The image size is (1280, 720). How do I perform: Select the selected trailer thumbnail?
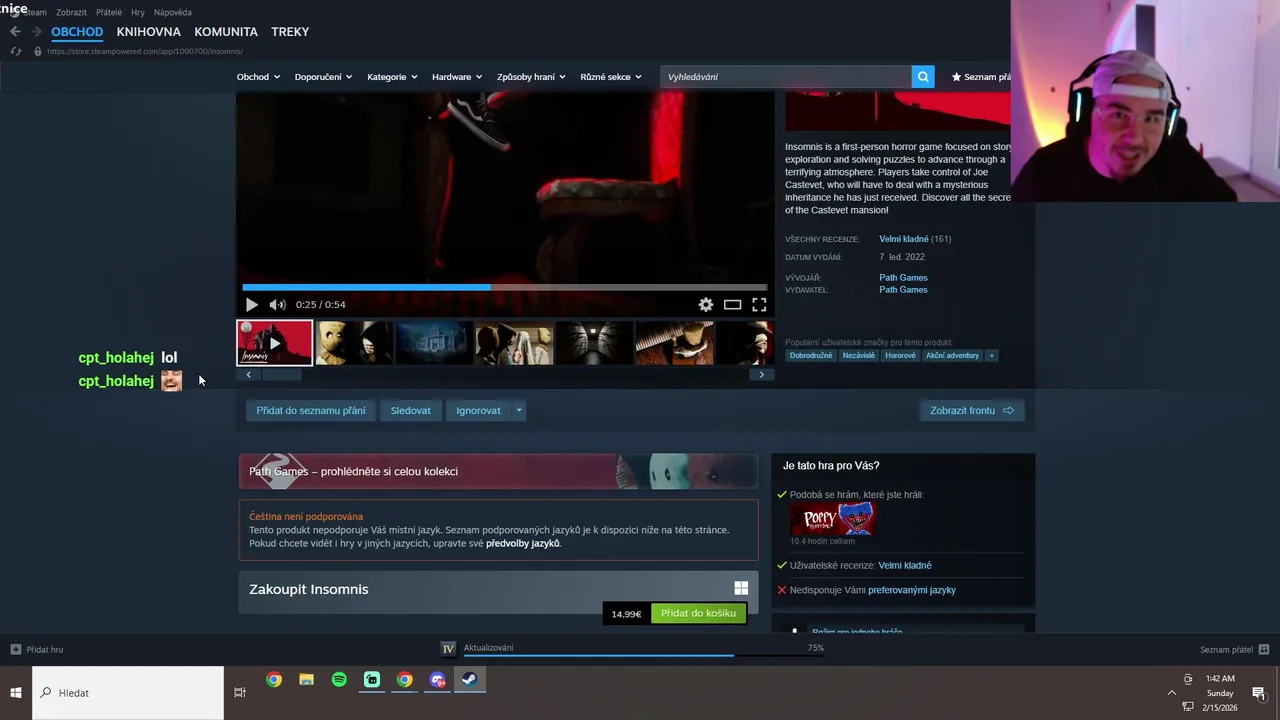point(274,343)
